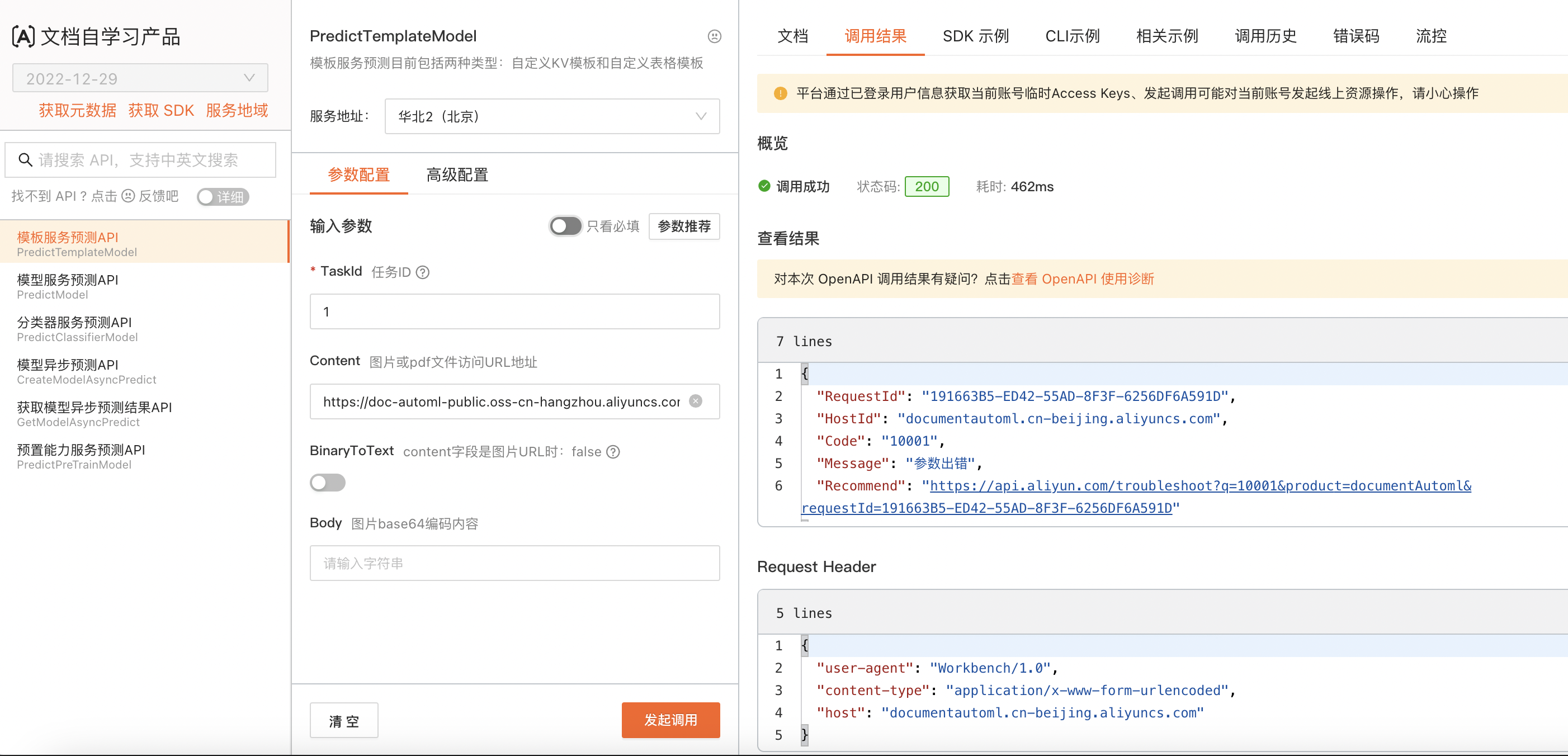Click the product logo icon
The image size is (1568, 756).
point(23,36)
